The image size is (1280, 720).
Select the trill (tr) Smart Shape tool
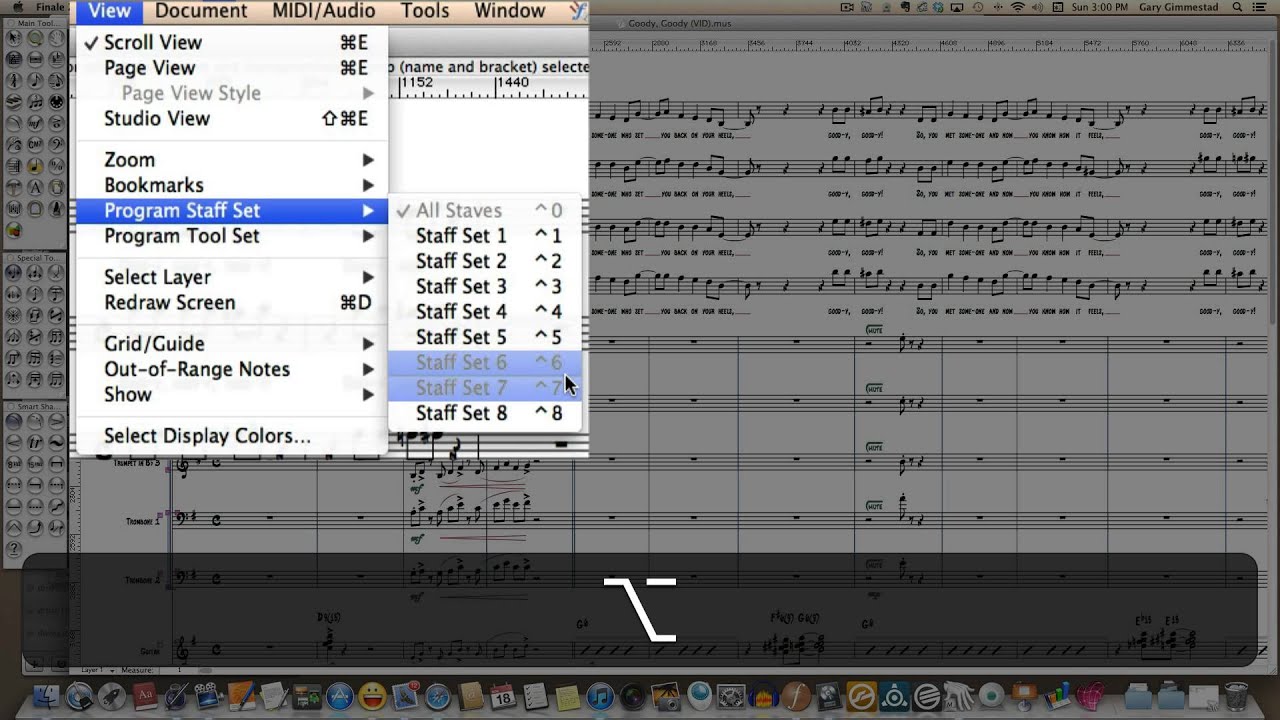pyautogui.click(x=35, y=441)
